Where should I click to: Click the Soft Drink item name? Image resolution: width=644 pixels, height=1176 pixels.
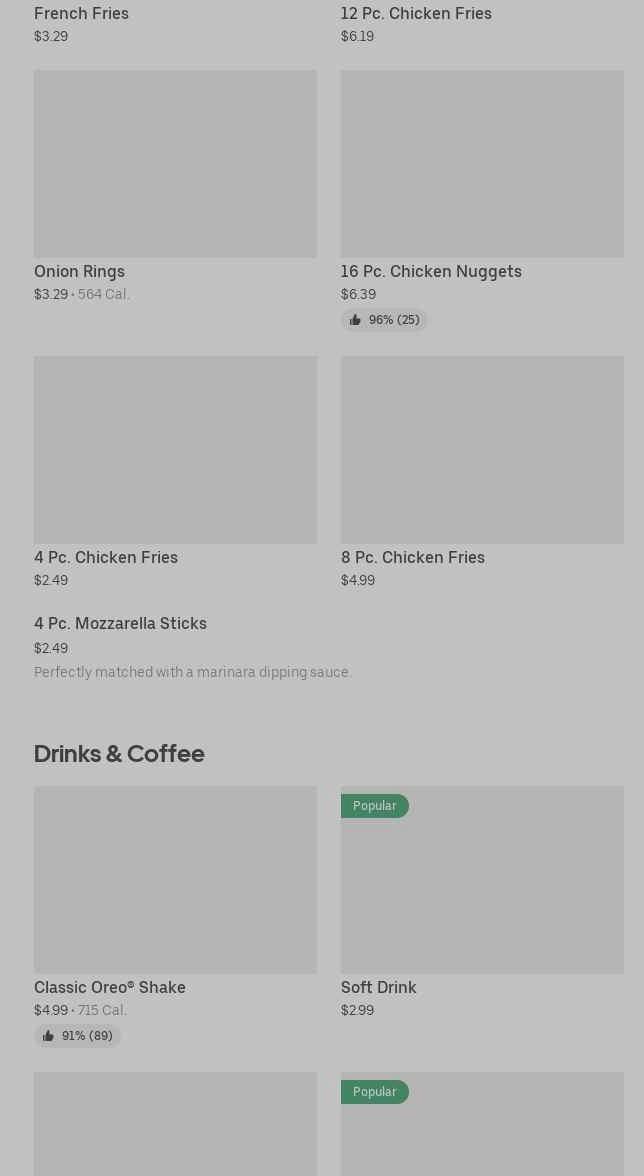pos(378,987)
